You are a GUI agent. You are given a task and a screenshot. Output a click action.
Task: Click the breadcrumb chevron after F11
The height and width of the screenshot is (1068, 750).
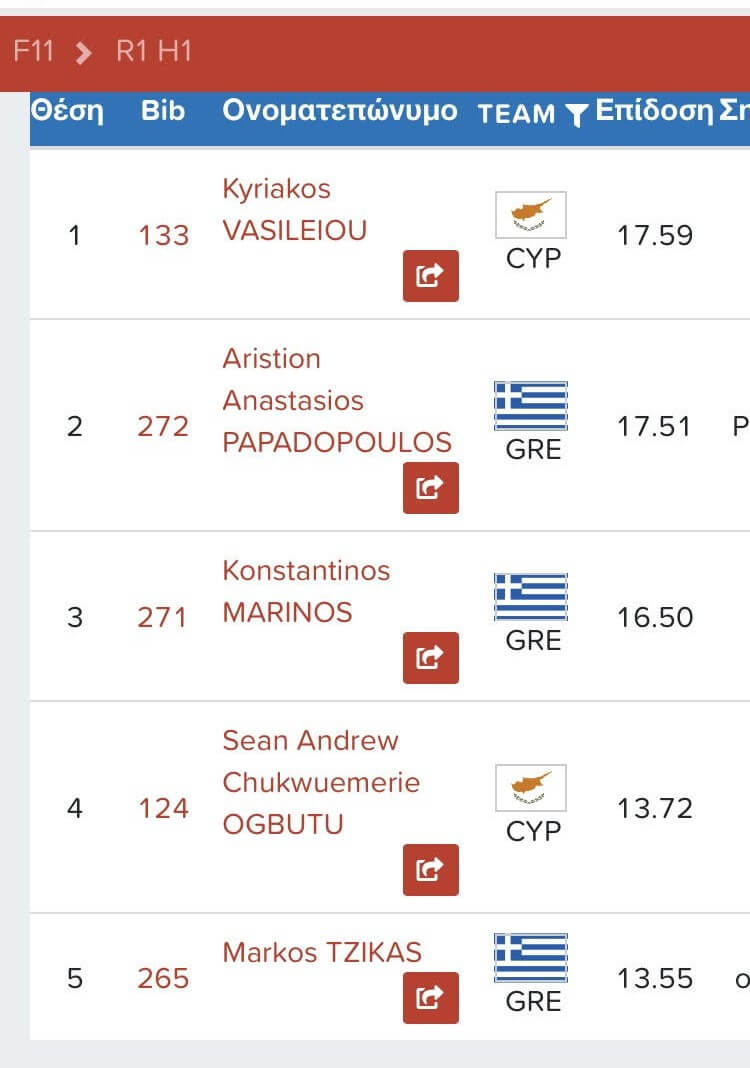[83, 52]
